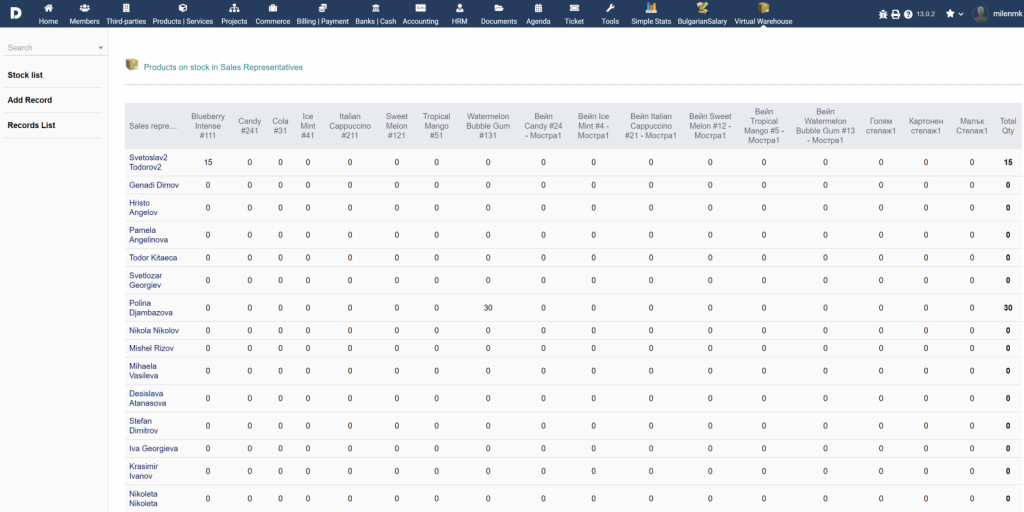
Task: Open the Ticket module
Action: pos(574,13)
